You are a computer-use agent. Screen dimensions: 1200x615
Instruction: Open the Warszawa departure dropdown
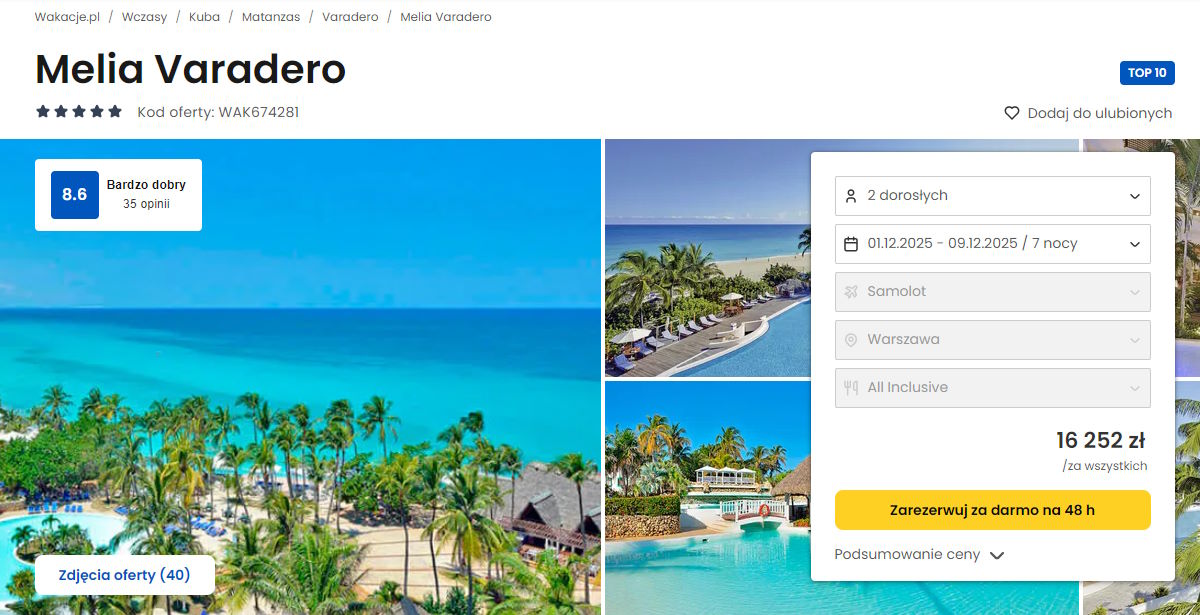(x=993, y=340)
